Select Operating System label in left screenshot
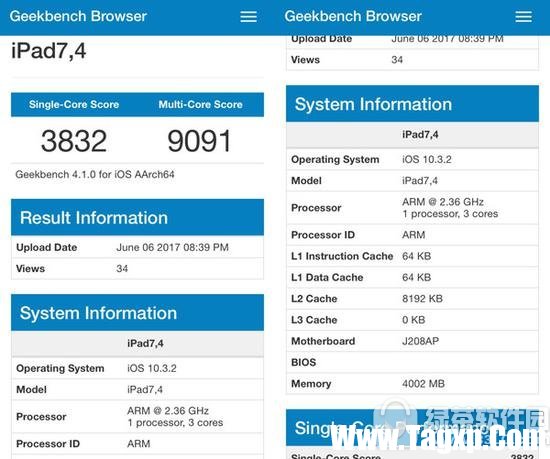The image size is (550, 459). 60,369
